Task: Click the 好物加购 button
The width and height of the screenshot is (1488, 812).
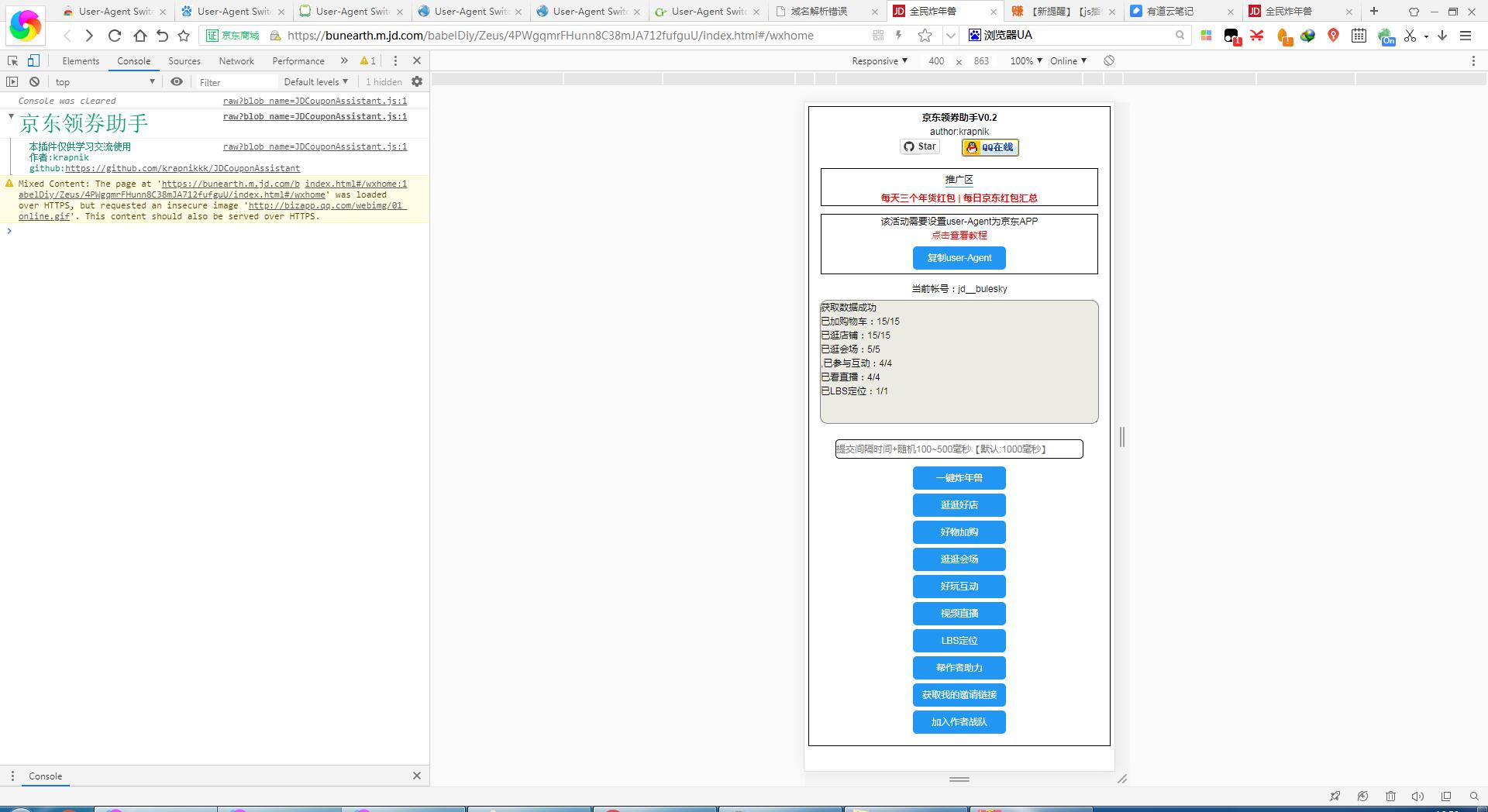Action: [x=959, y=532]
